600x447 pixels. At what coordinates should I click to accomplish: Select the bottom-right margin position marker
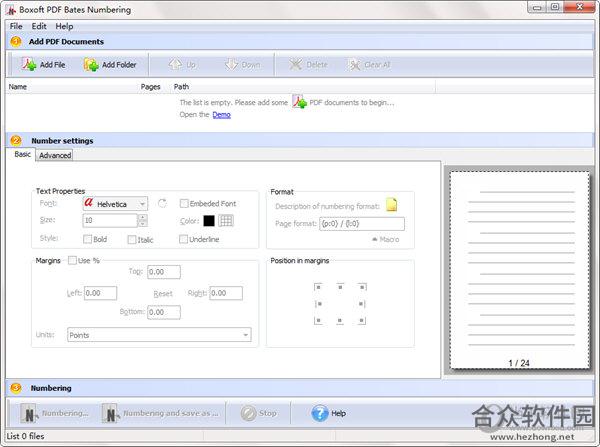[x=362, y=321]
